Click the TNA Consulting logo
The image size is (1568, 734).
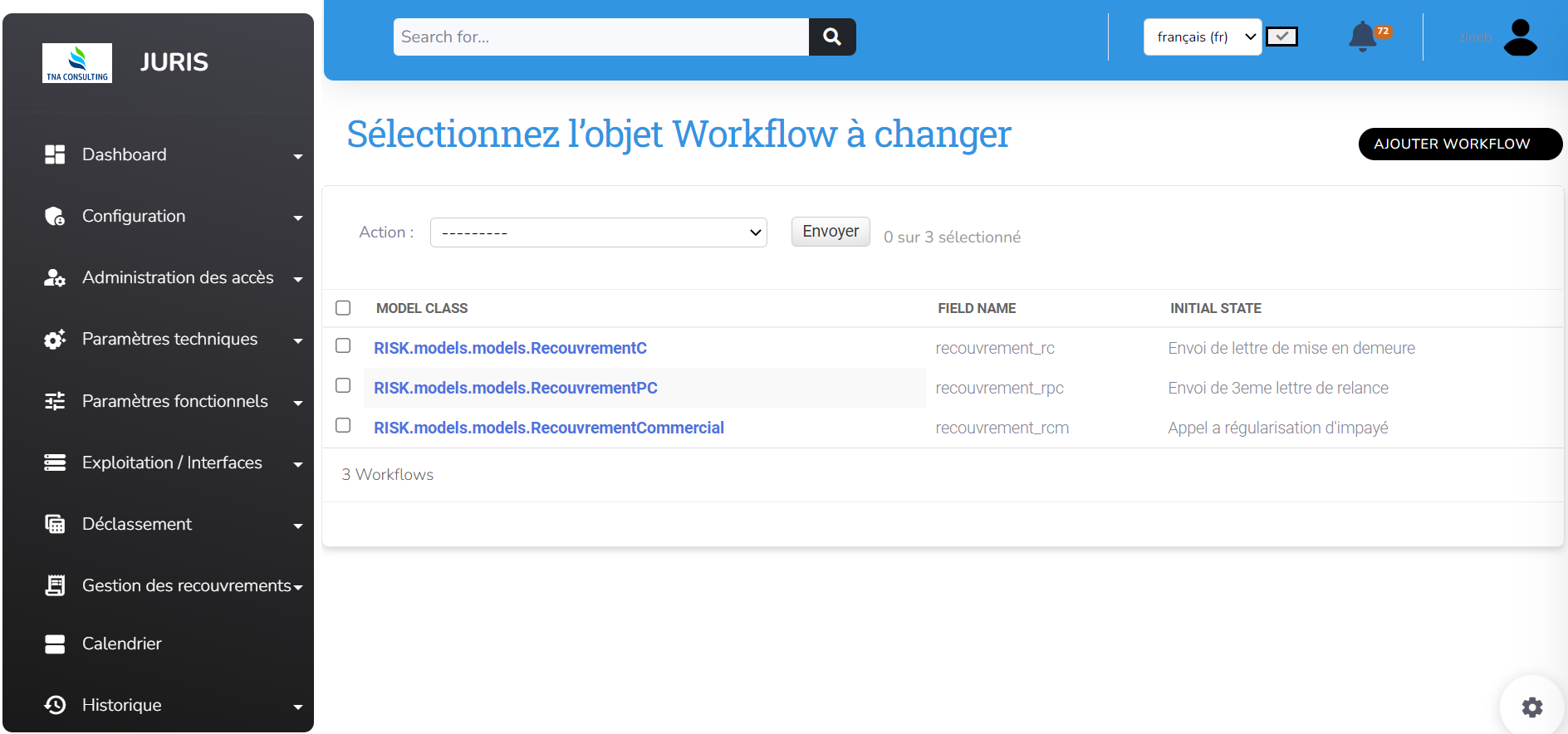pos(77,63)
